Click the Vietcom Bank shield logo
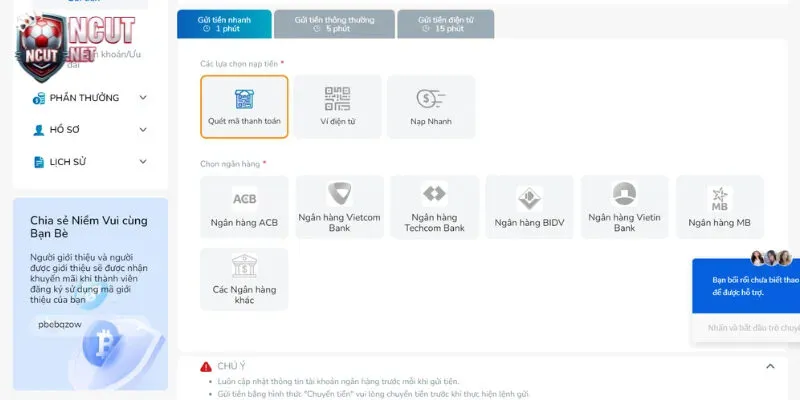The image size is (800, 400). tap(339, 194)
